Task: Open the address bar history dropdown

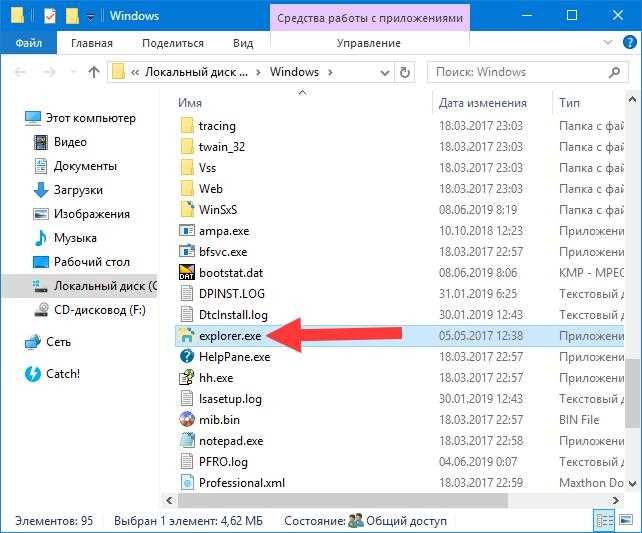Action: coord(384,72)
